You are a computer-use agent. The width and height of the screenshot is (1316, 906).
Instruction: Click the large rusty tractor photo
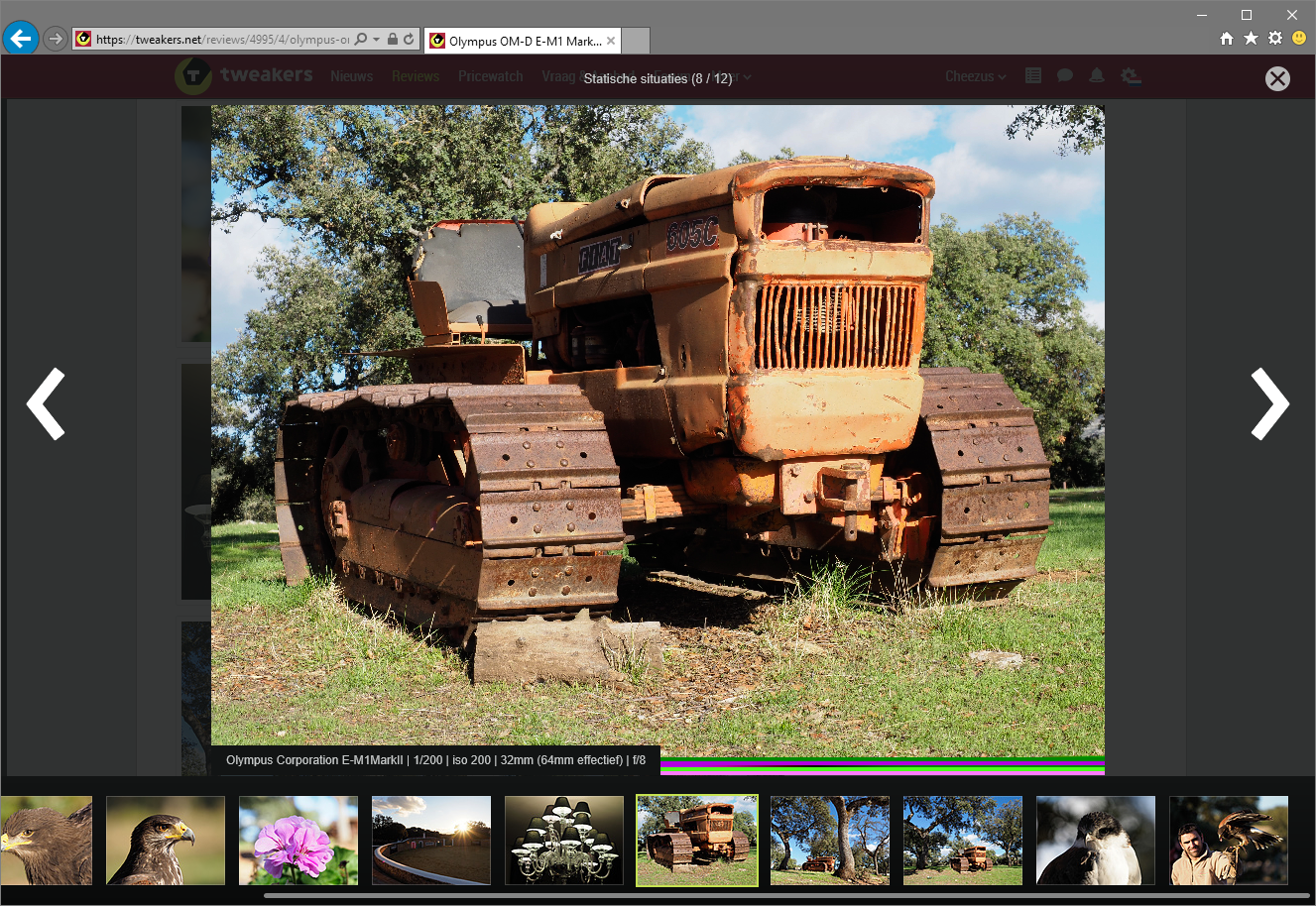coord(658,439)
